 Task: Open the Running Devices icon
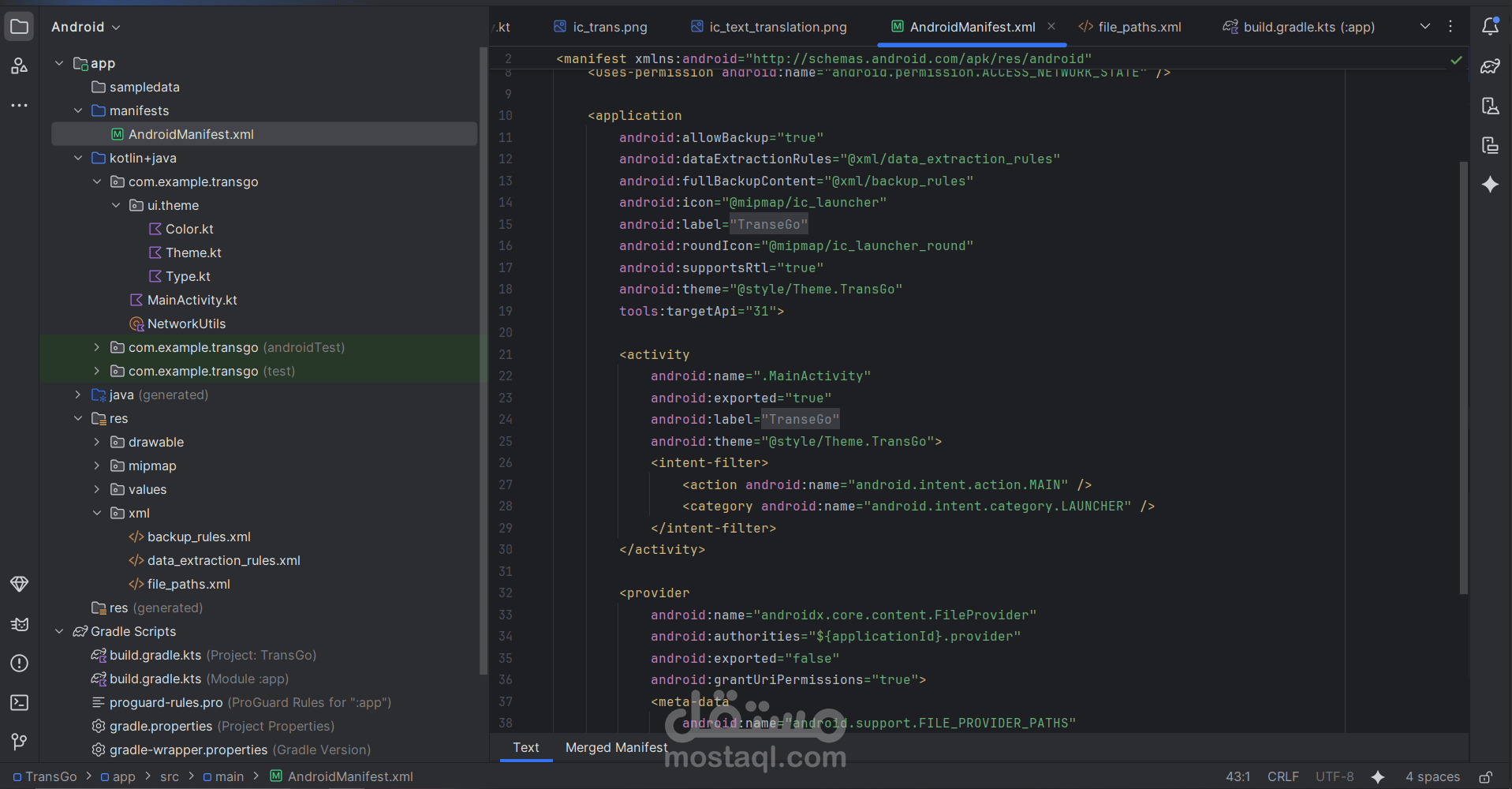pyautogui.click(x=1490, y=145)
